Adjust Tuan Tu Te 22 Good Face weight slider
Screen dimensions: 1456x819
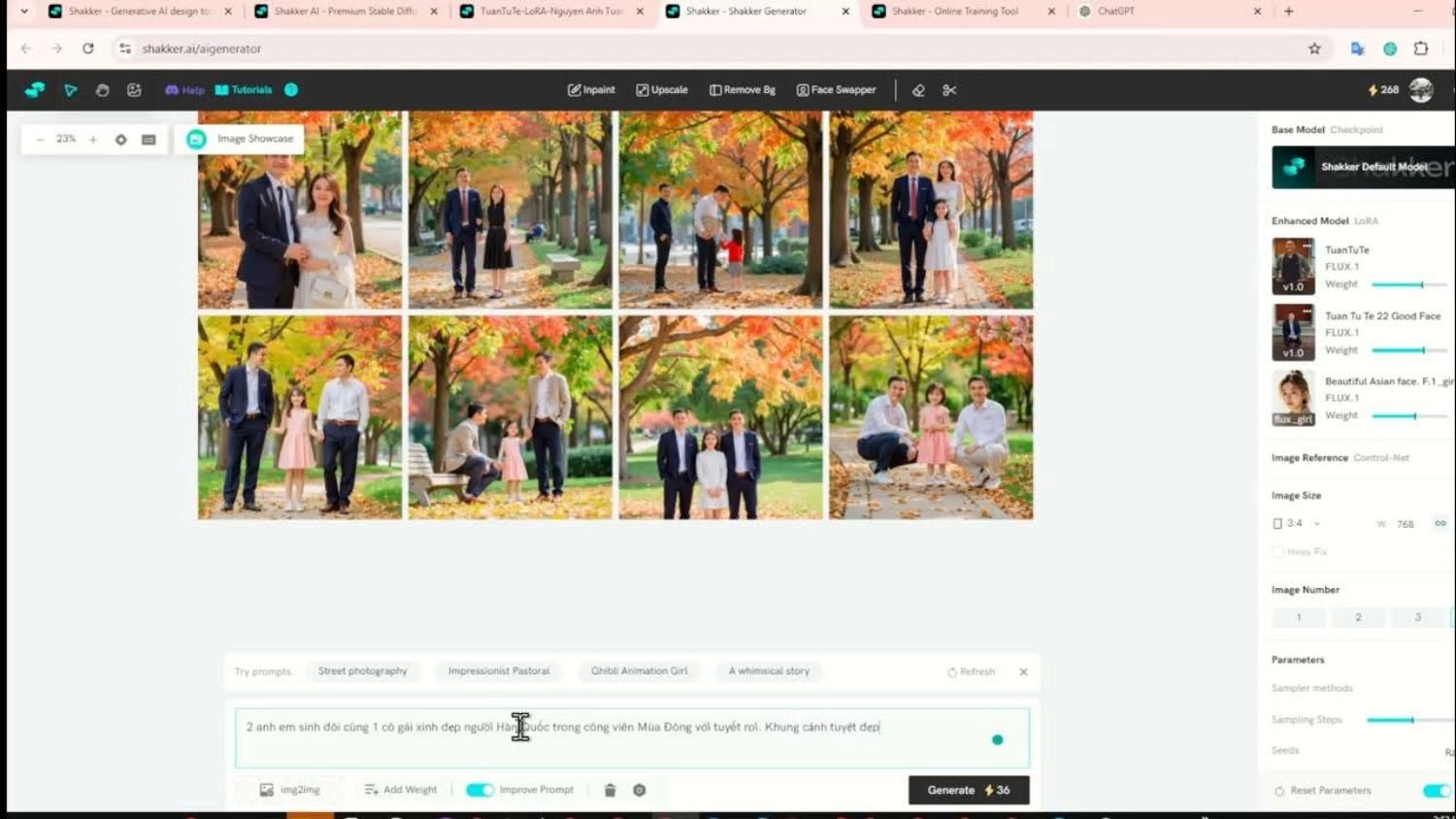coord(1409,350)
